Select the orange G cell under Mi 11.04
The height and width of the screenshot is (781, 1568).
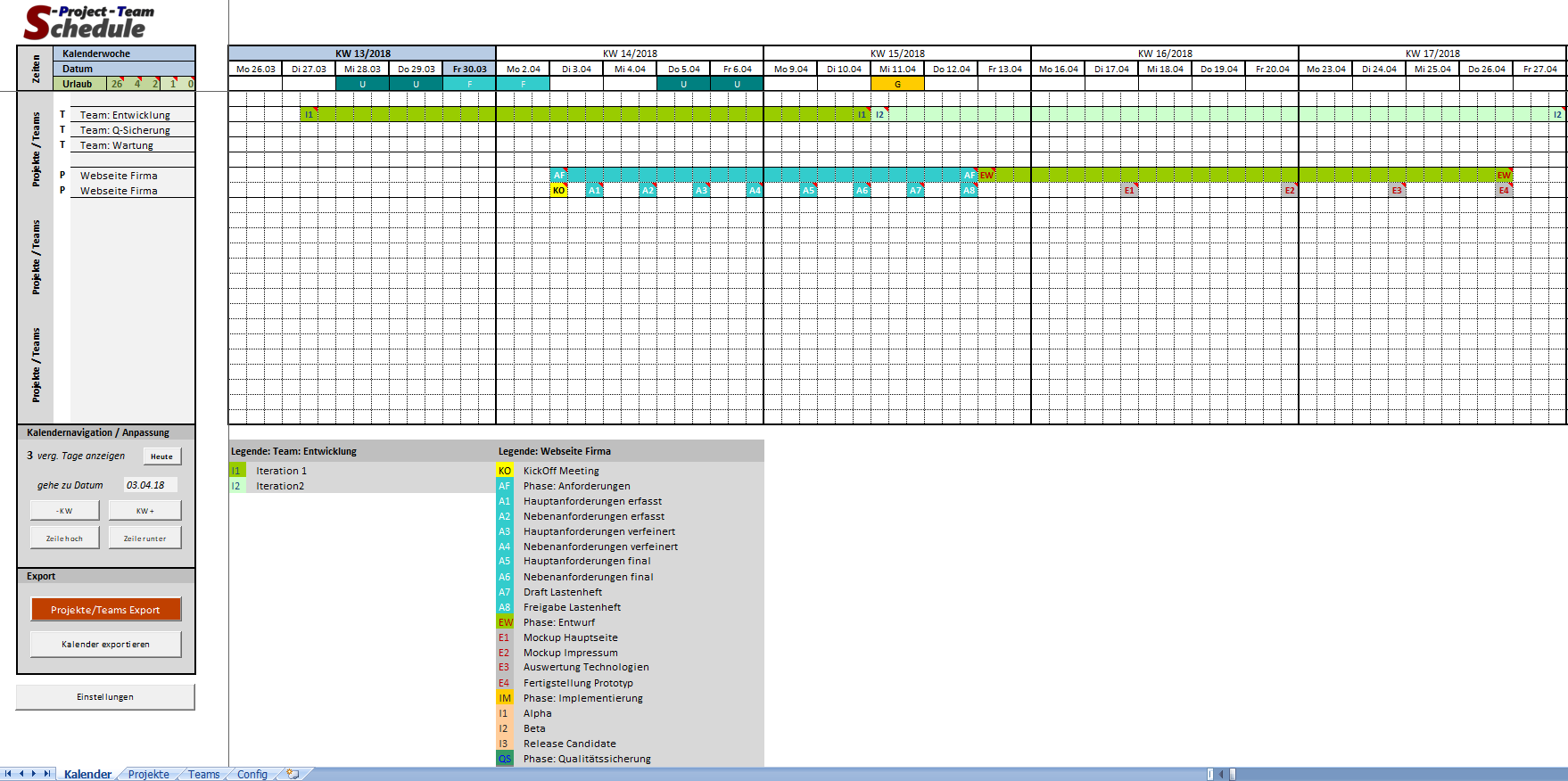coord(897,84)
